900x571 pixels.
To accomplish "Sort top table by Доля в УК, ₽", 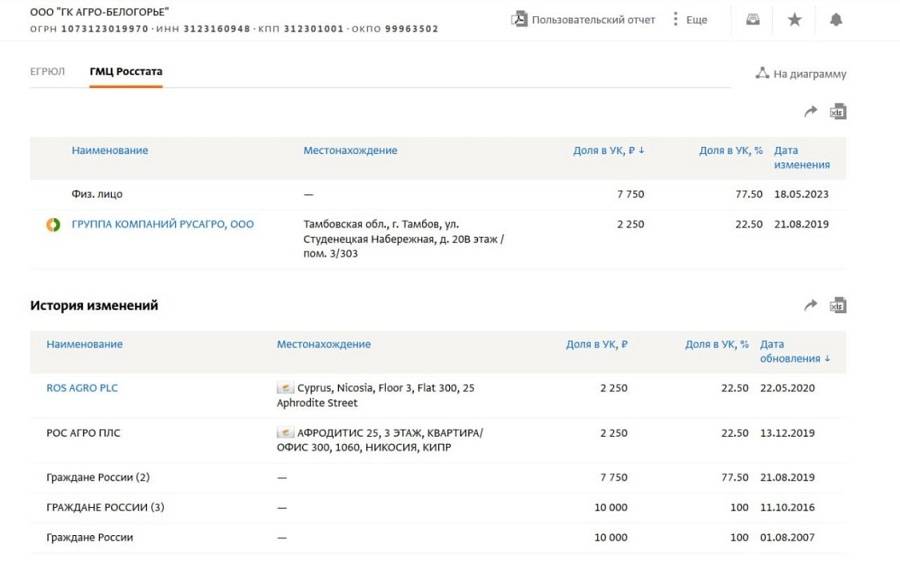I will click(x=608, y=150).
